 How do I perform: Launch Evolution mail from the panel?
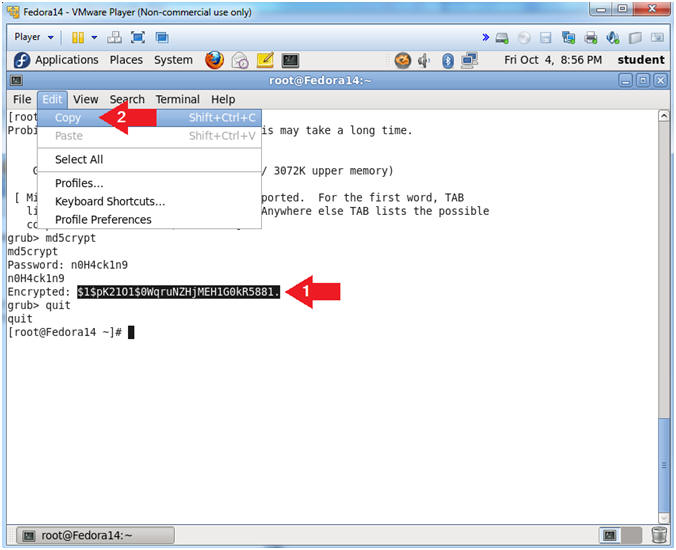coord(240,60)
